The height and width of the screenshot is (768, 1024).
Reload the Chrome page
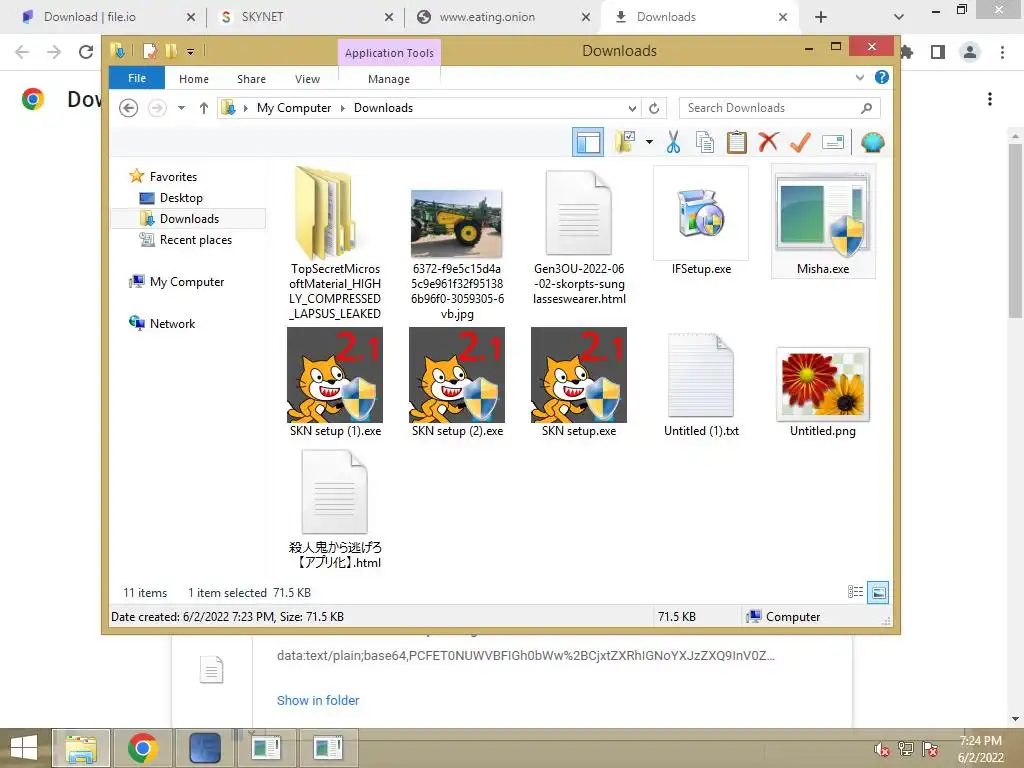(x=86, y=52)
